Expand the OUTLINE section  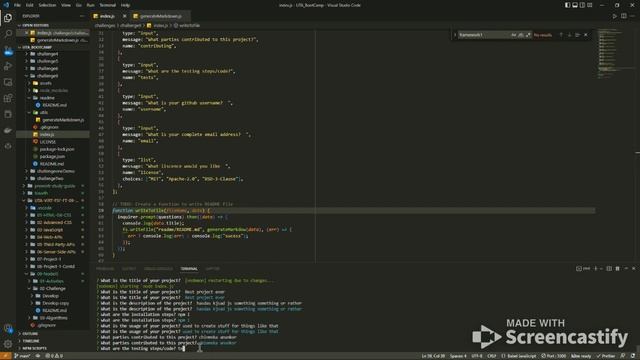click(53, 334)
